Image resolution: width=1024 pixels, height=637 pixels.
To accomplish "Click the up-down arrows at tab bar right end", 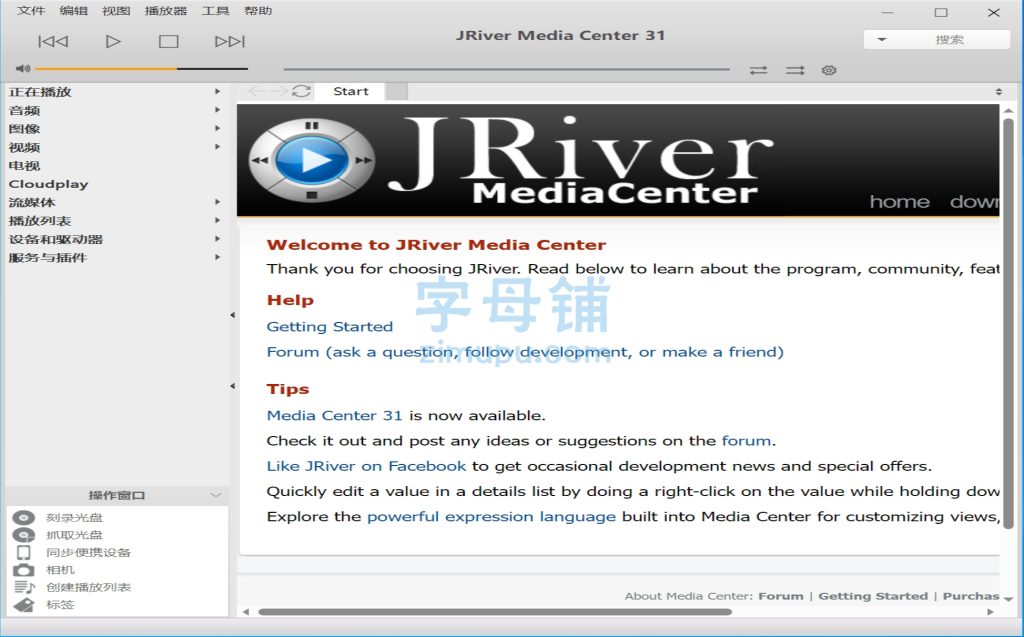I will tap(999, 91).
